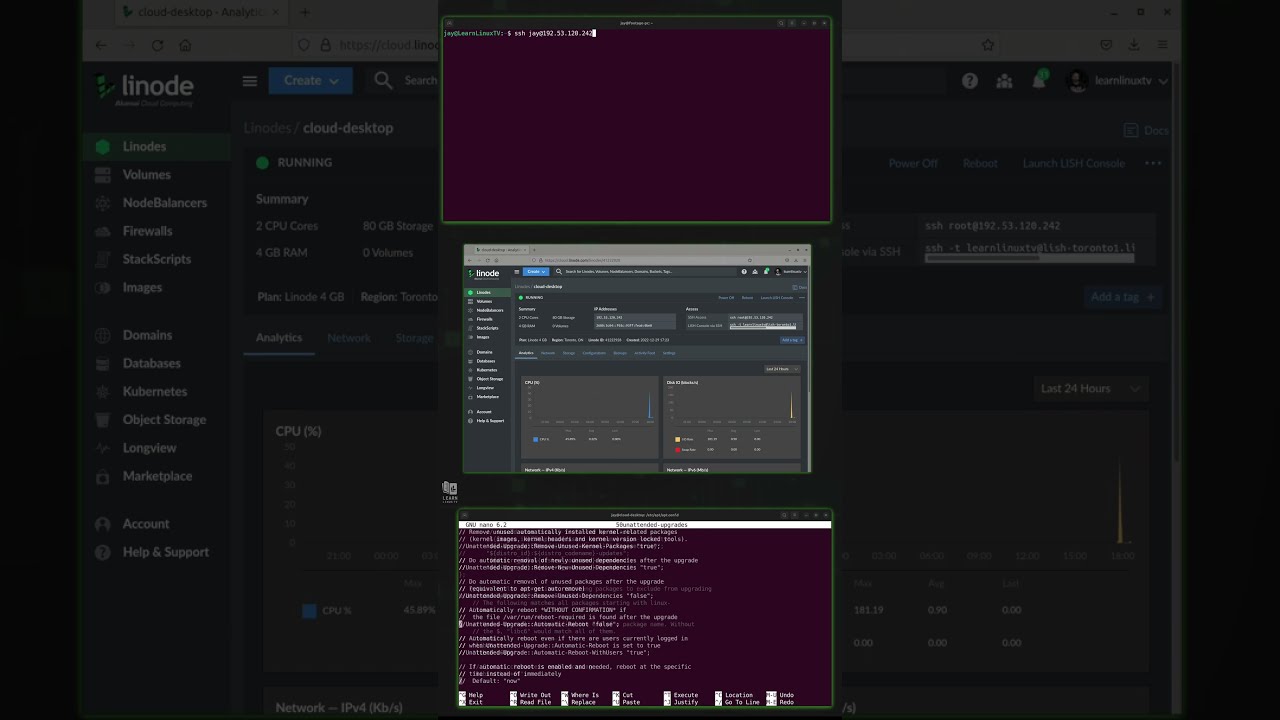1280x720 pixels.
Task: Open Settings tab in small center browser window
Action: (x=669, y=353)
